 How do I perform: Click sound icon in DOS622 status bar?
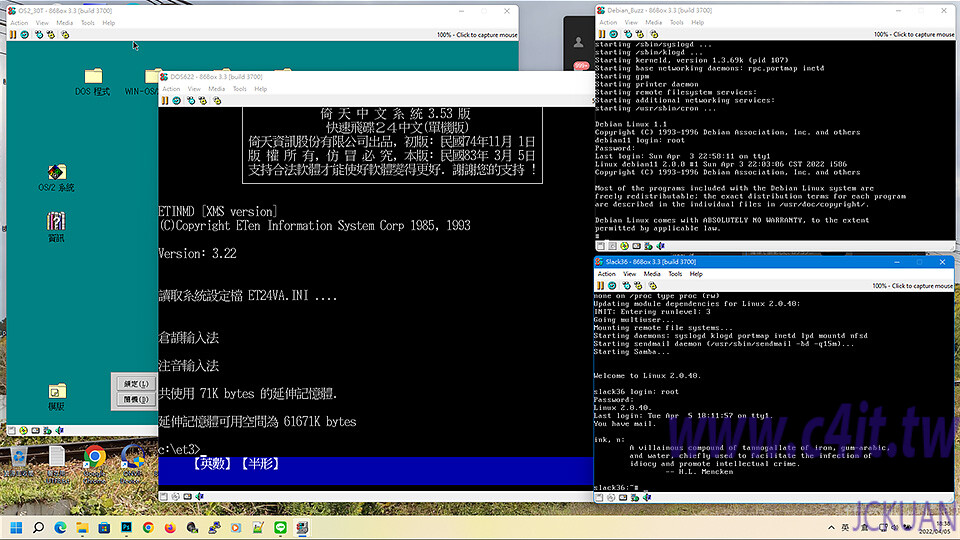(200, 497)
